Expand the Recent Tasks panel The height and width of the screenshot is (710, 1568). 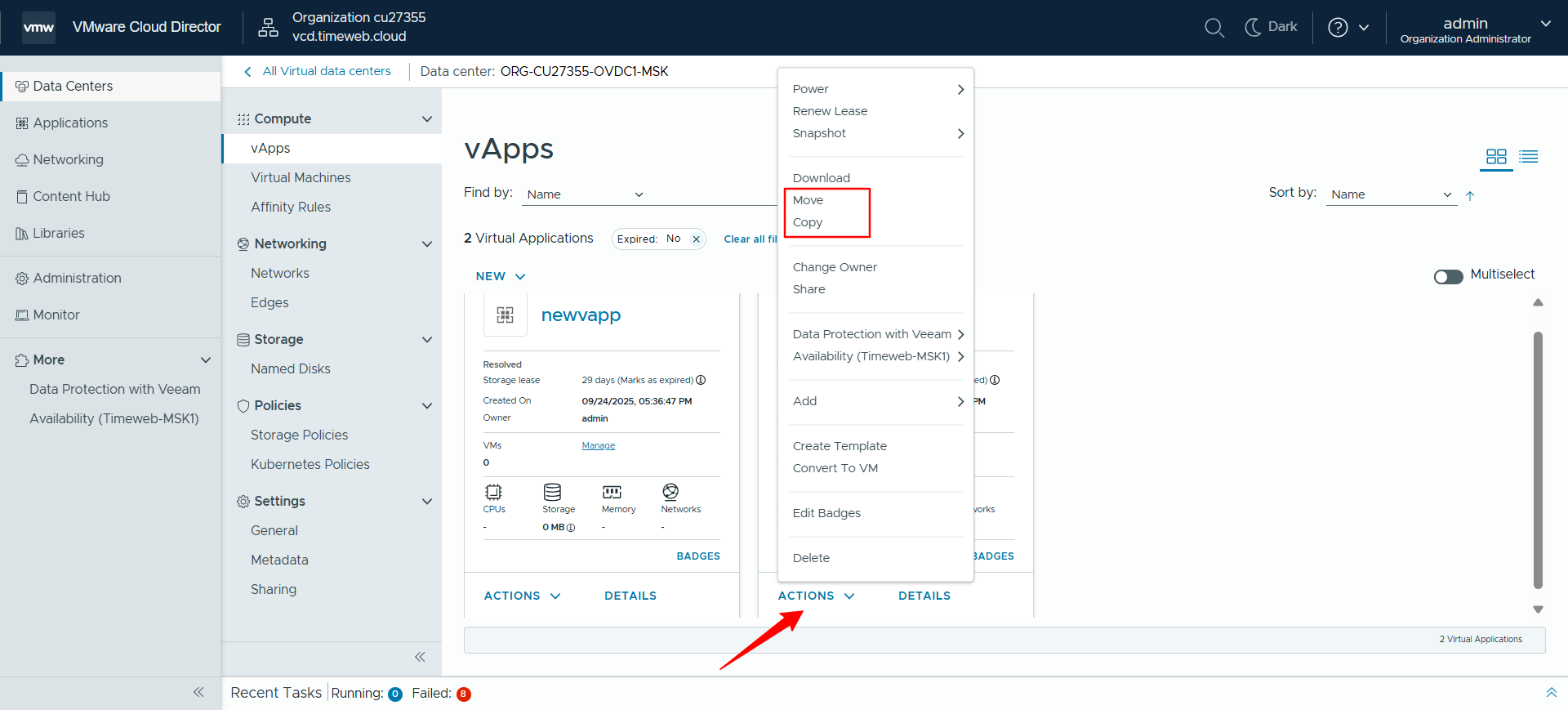coord(1551,692)
